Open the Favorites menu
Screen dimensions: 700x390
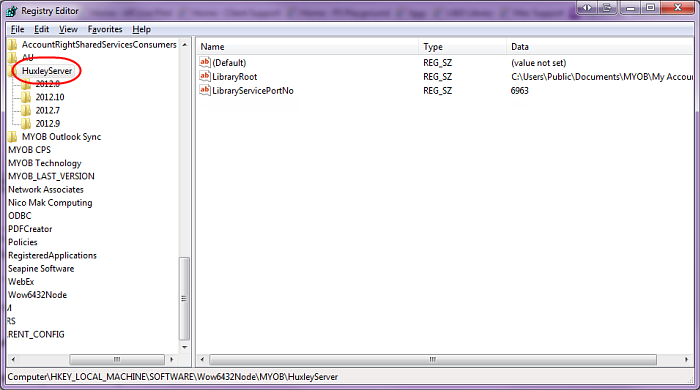coord(105,29)
